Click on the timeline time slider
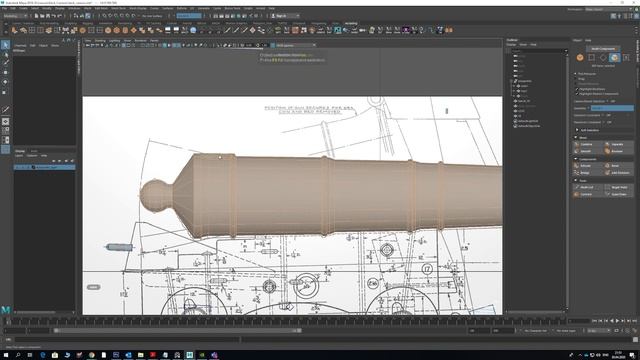This screenshot has width=640, height=360. [286, 322]
